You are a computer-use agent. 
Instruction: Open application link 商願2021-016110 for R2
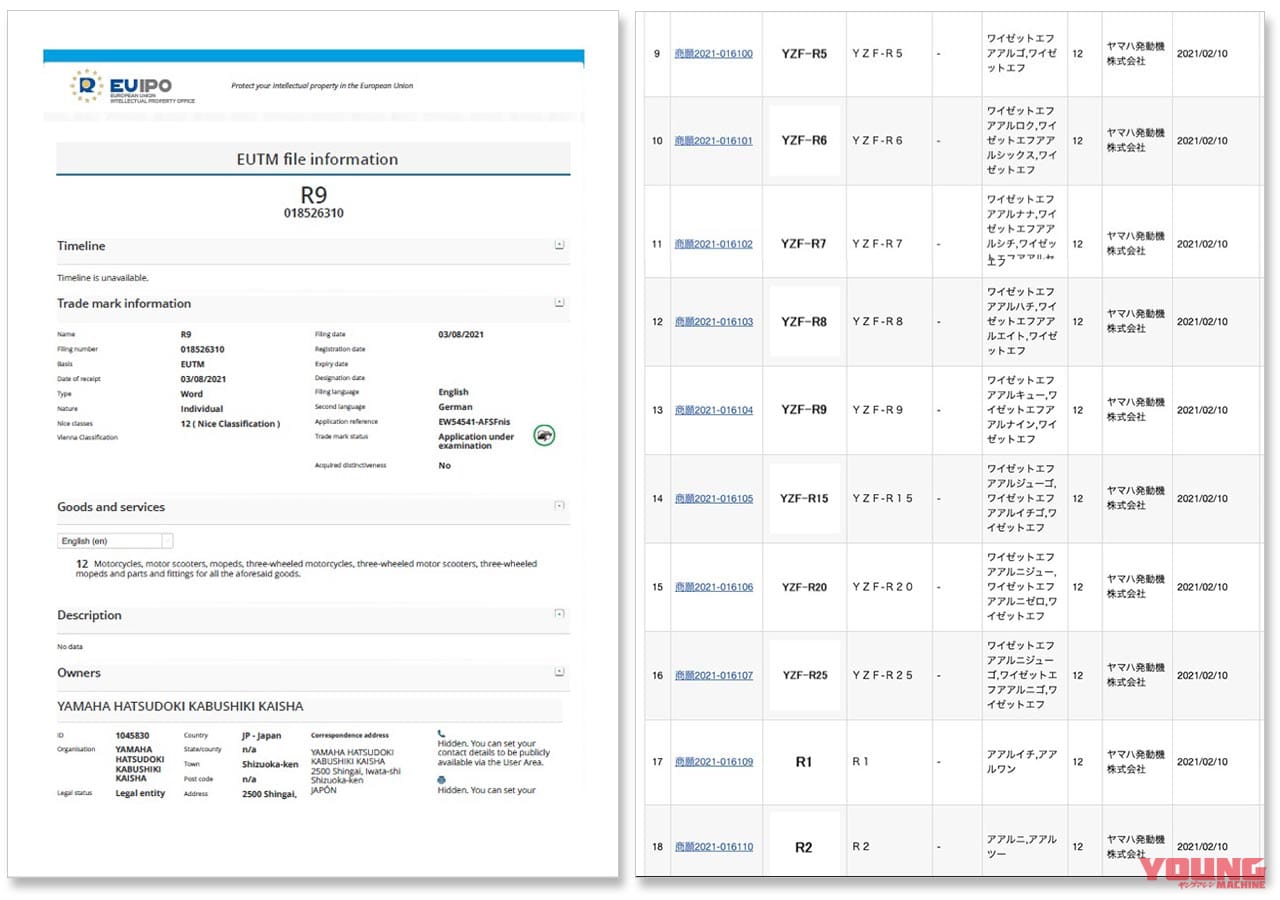pos(713,847)
